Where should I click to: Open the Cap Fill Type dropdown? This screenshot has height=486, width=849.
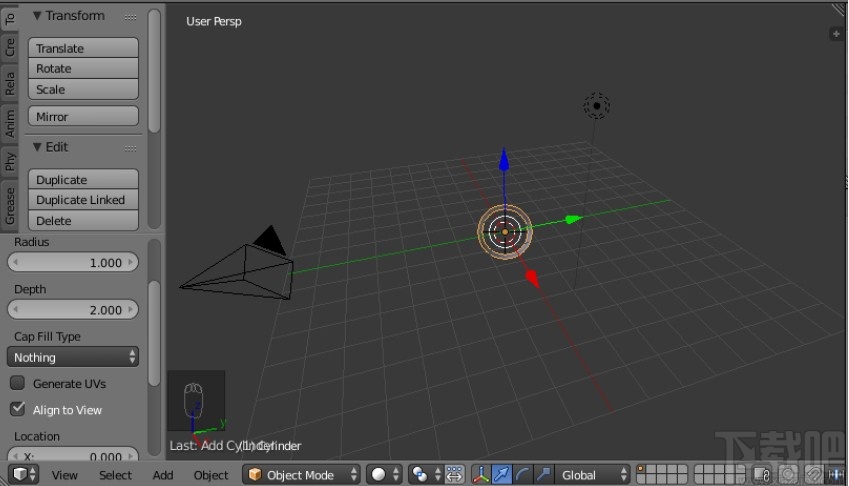pos(73,357)
